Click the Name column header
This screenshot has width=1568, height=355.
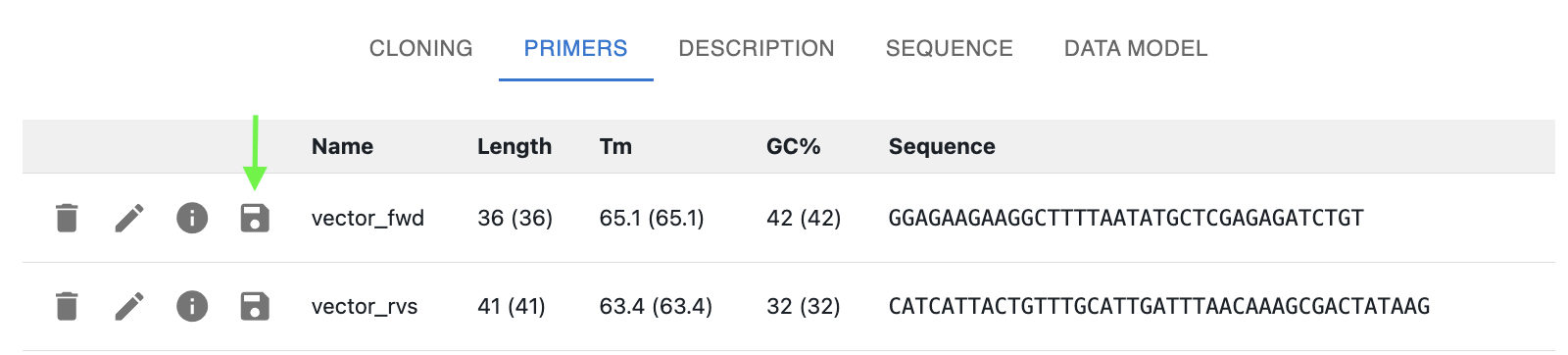click(x=342, y=146)
